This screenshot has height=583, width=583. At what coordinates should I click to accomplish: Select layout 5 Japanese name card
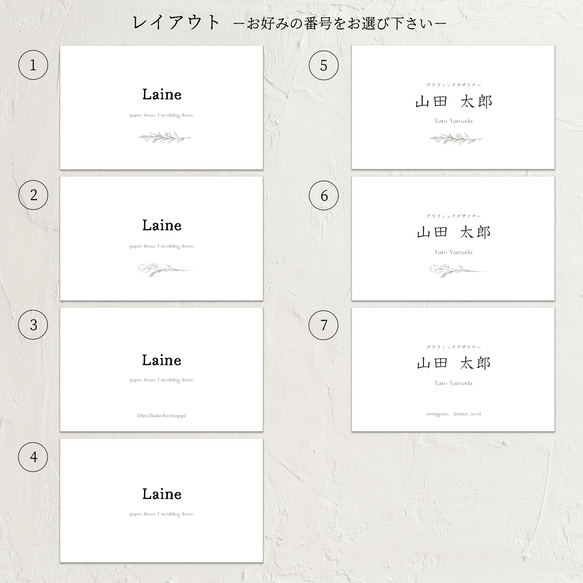453,107
